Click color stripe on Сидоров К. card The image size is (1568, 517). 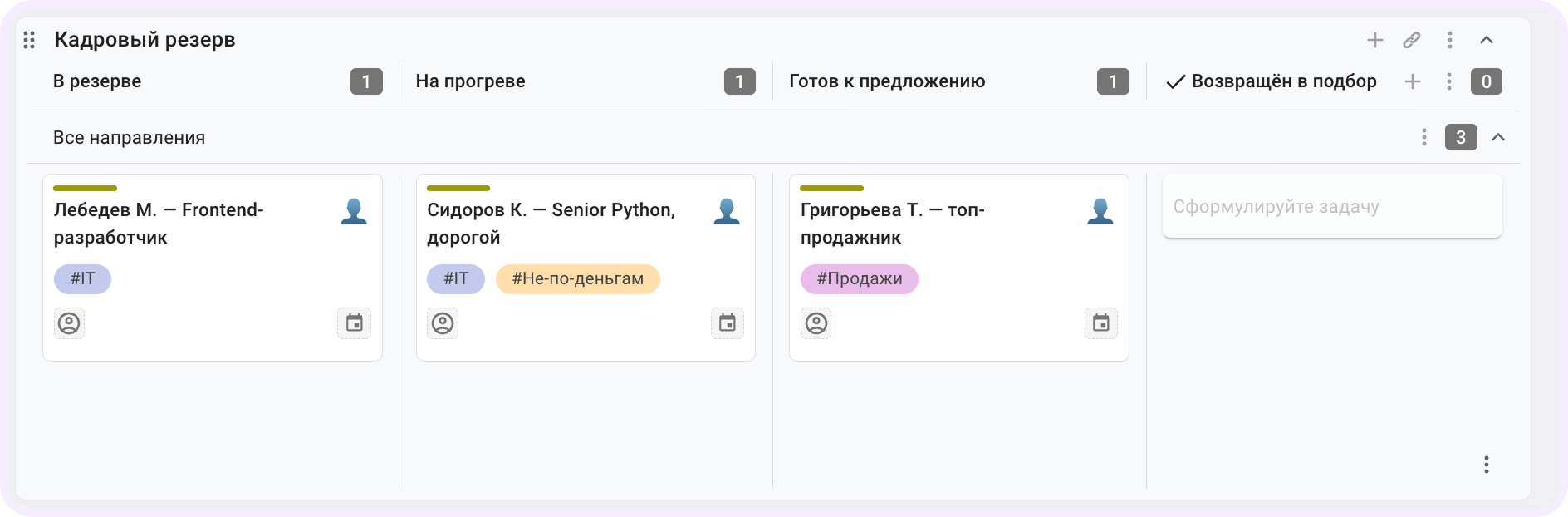coord(458,188)
